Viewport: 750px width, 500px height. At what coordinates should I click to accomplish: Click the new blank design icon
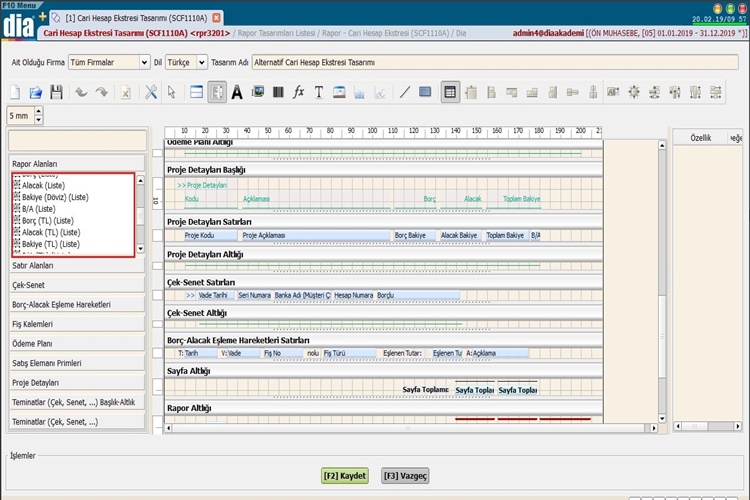click(15, 92)
